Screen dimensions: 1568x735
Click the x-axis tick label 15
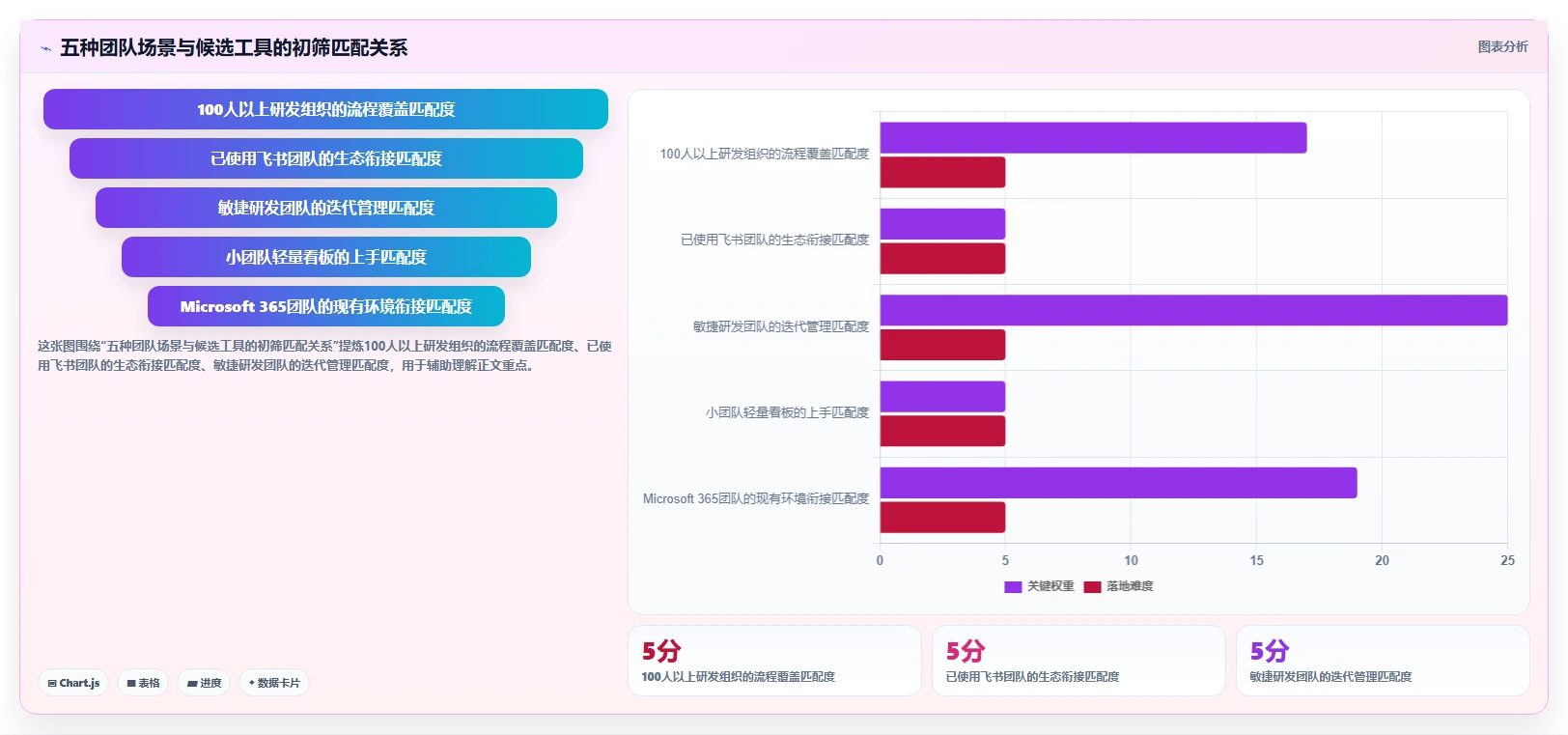pos(1256,560)
